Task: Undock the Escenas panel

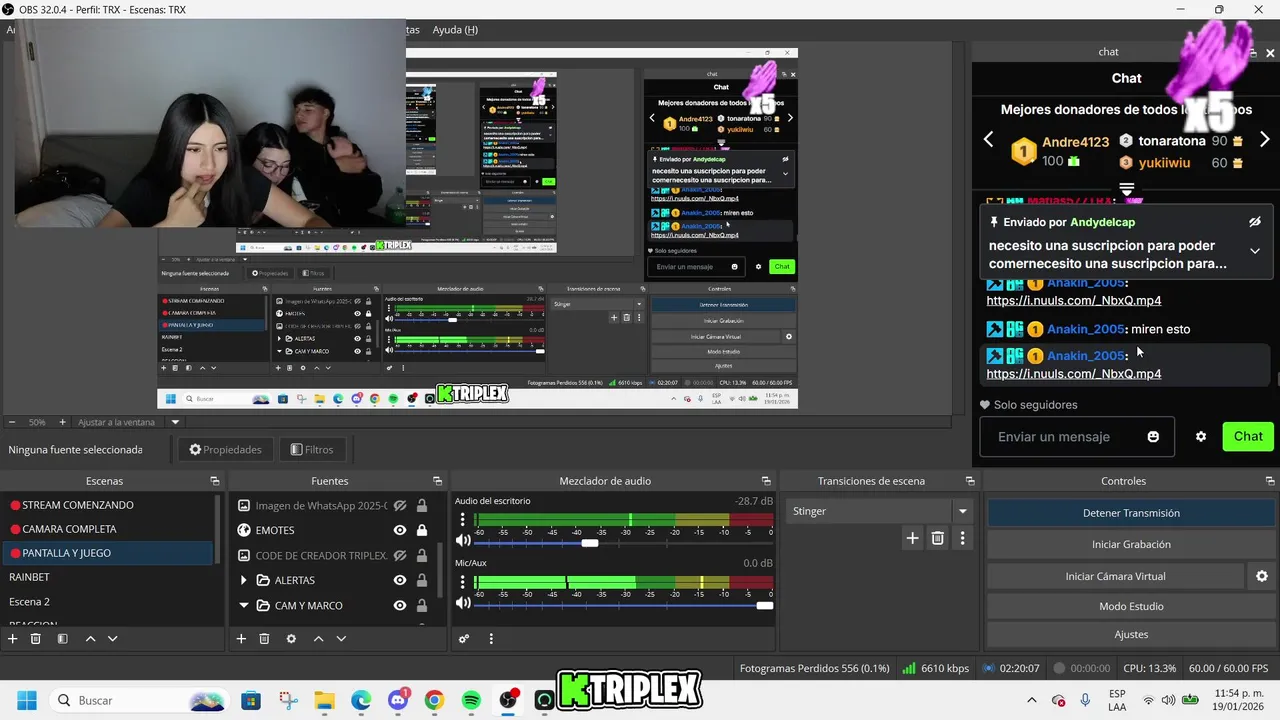Action: (x=214, y=481)
